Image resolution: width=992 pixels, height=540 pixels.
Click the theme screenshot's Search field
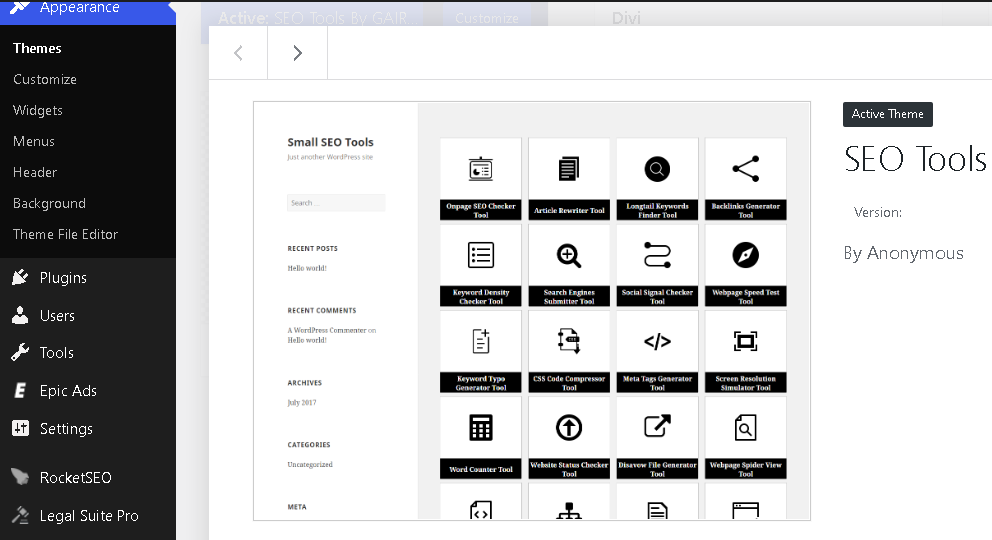click(x=336, y=203)
